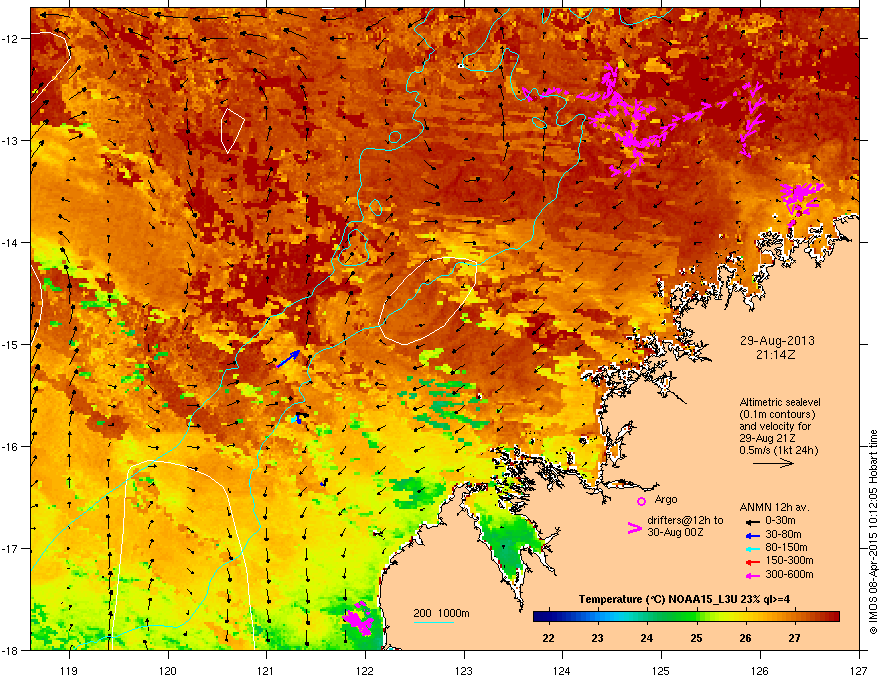Click the '24' colorbar tick label
Viewport: 880px width, 680px height.
(x=647, y=638)
